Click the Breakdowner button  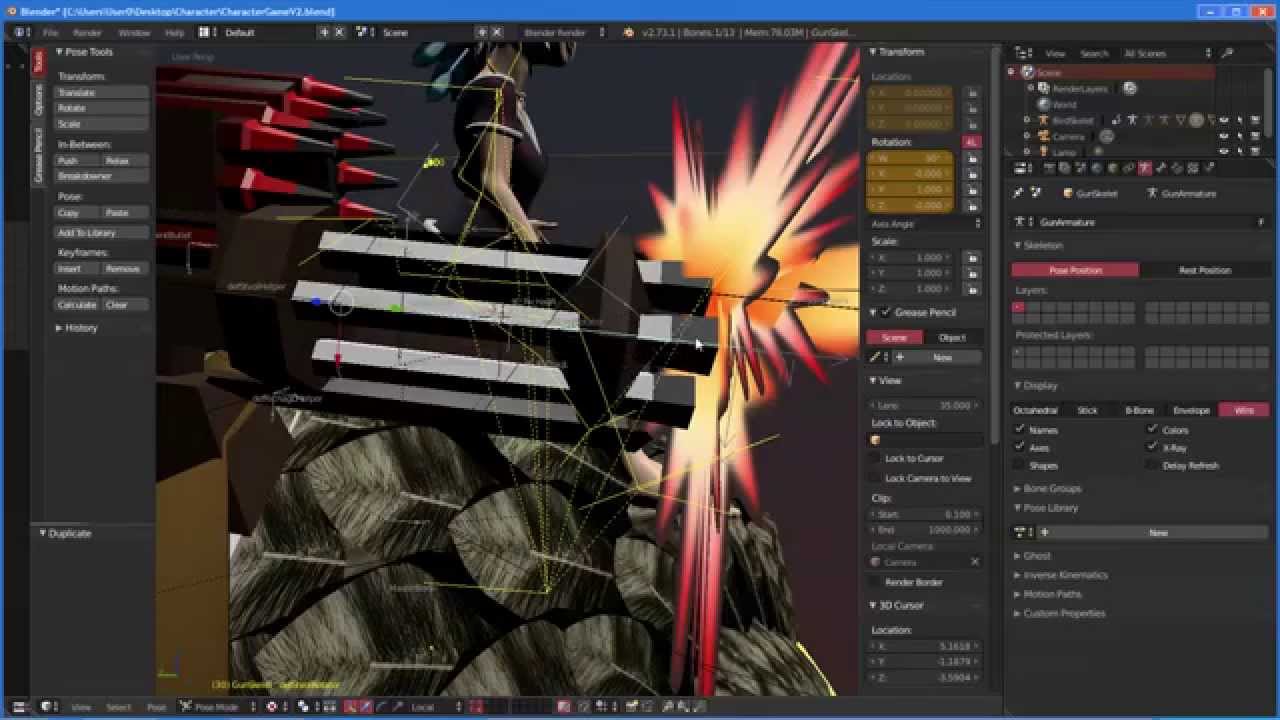[x=101, y=176]
